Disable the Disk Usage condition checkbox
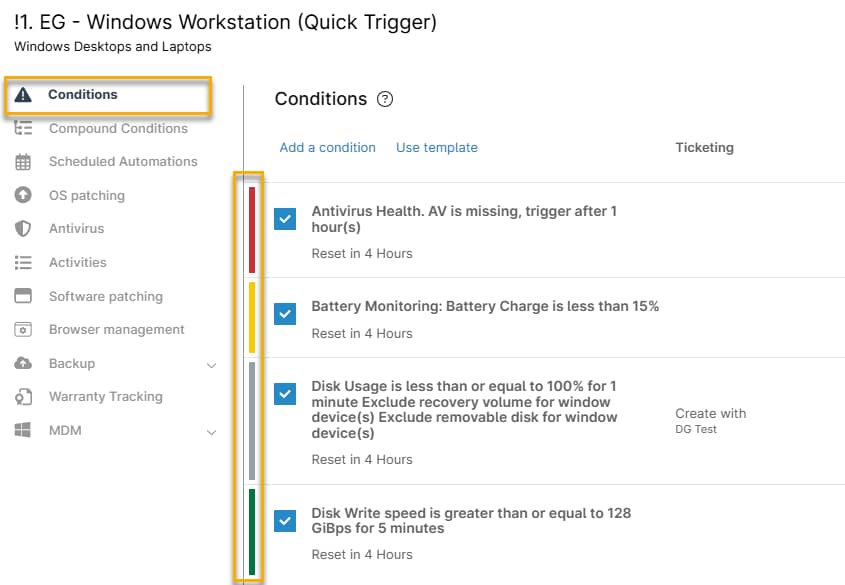 point(286,394)
